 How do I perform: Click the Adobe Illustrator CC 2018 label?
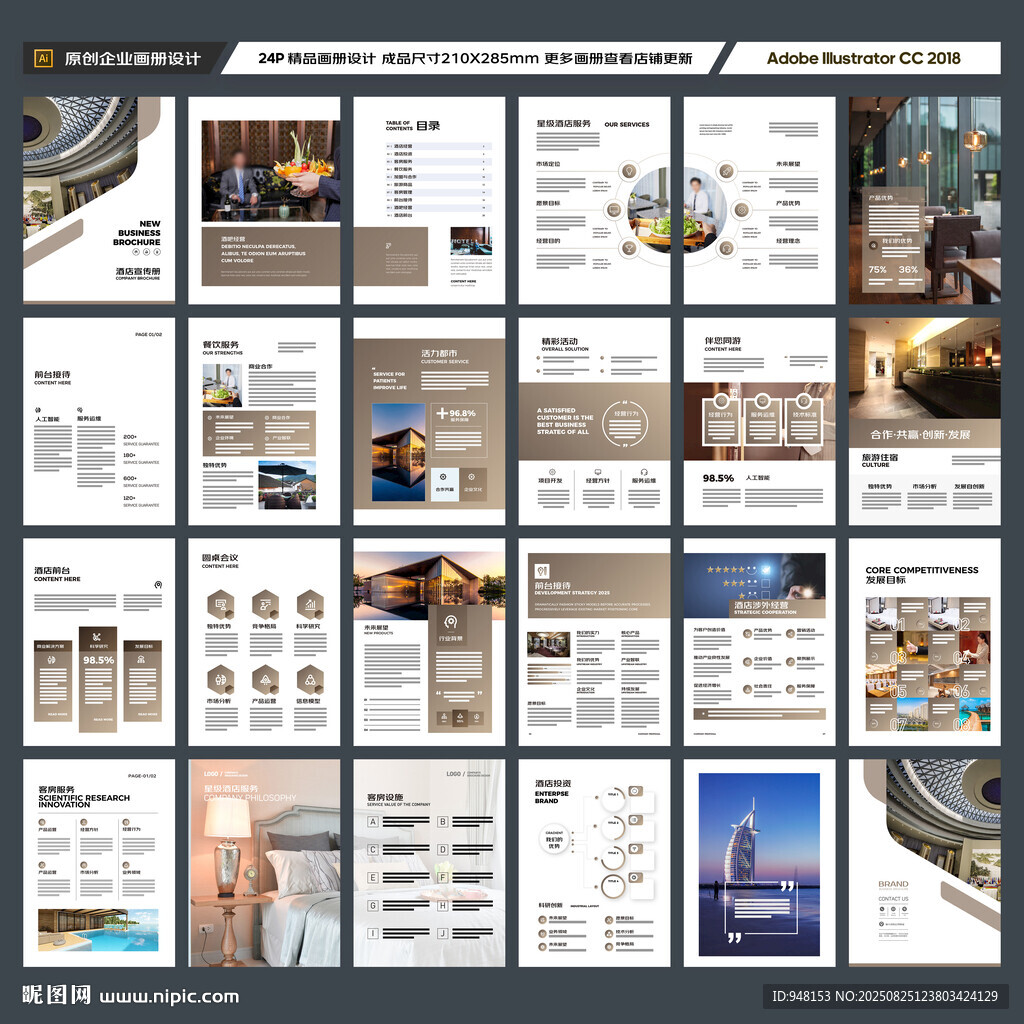pos(863,58)
